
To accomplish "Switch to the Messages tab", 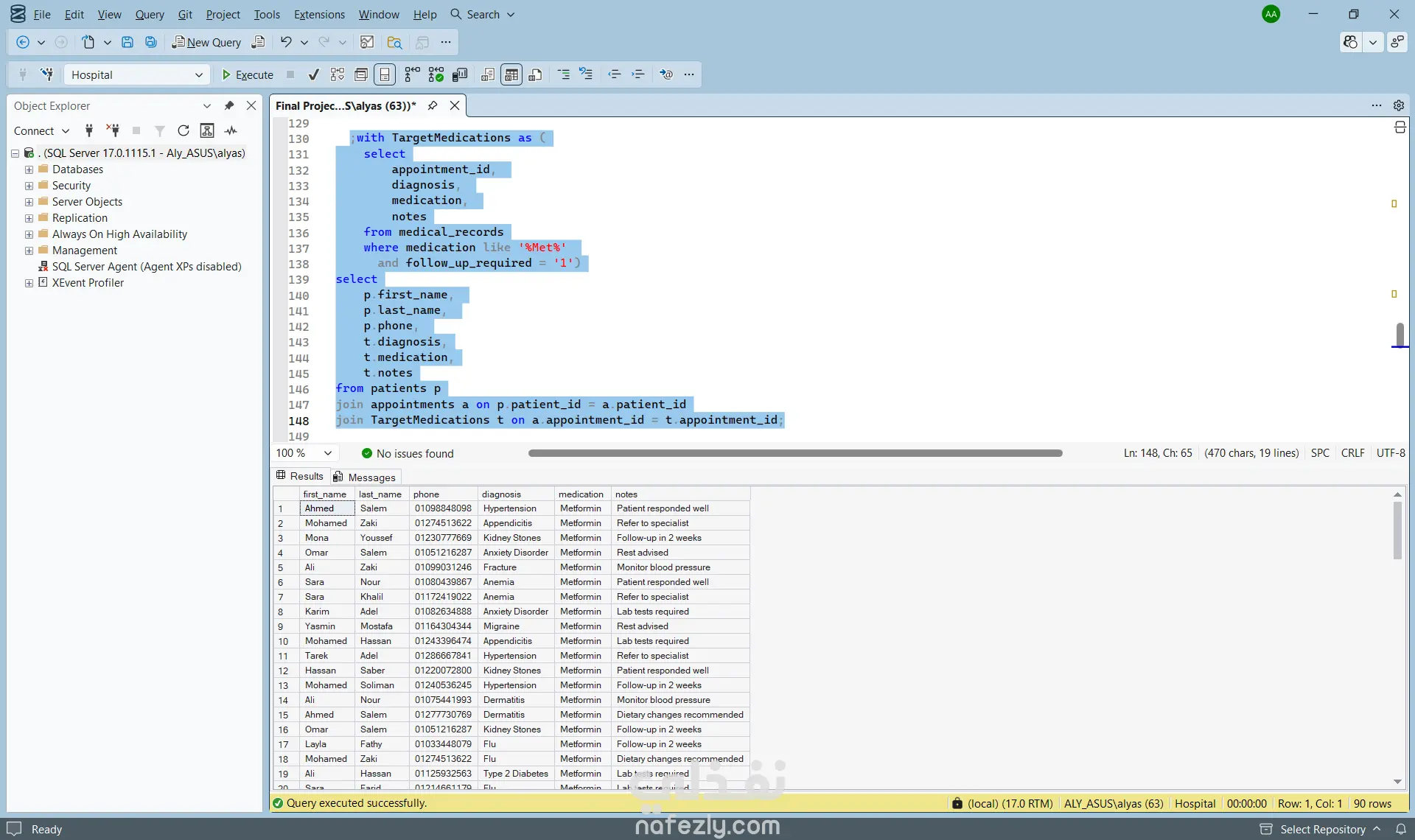I will (x=365, y=477).
